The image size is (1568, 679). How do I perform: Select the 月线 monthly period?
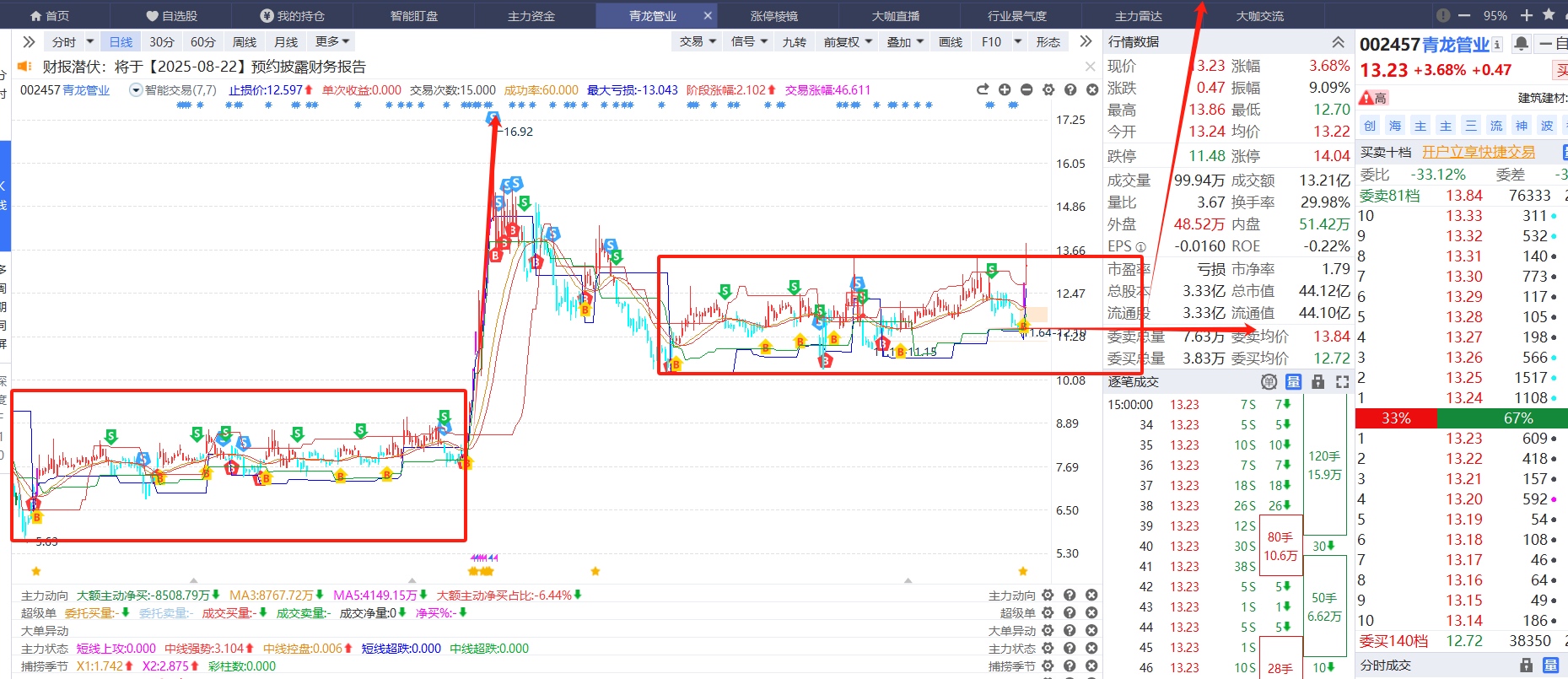tap(286, 41)
